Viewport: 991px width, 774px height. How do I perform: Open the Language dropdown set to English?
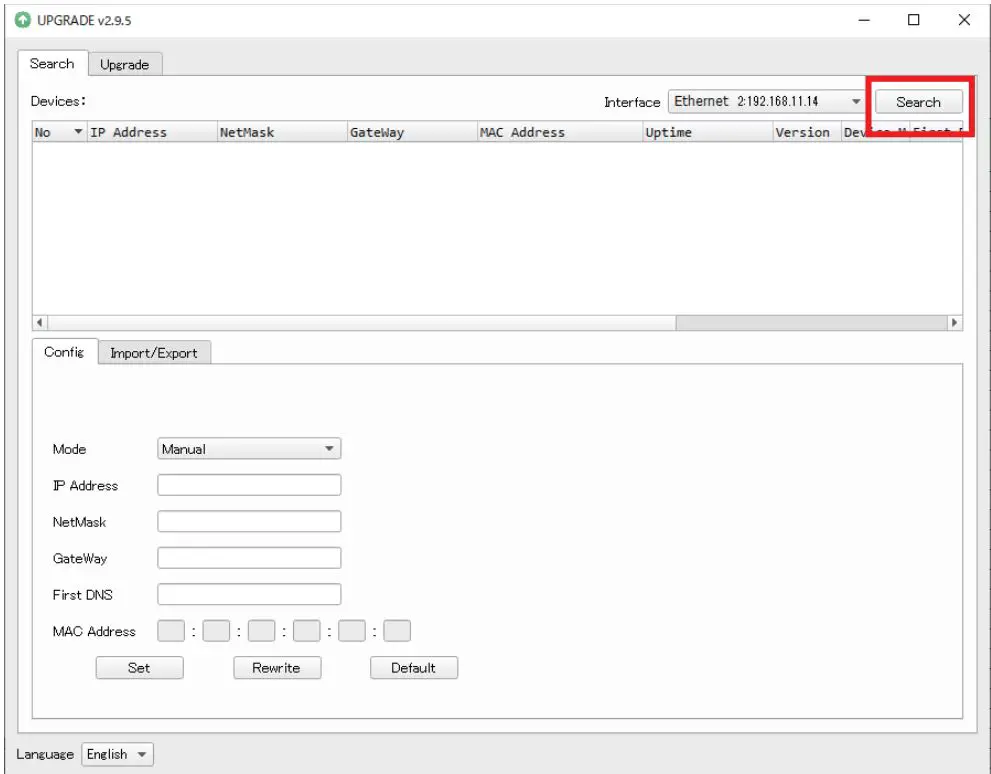[x=117, y=754]
